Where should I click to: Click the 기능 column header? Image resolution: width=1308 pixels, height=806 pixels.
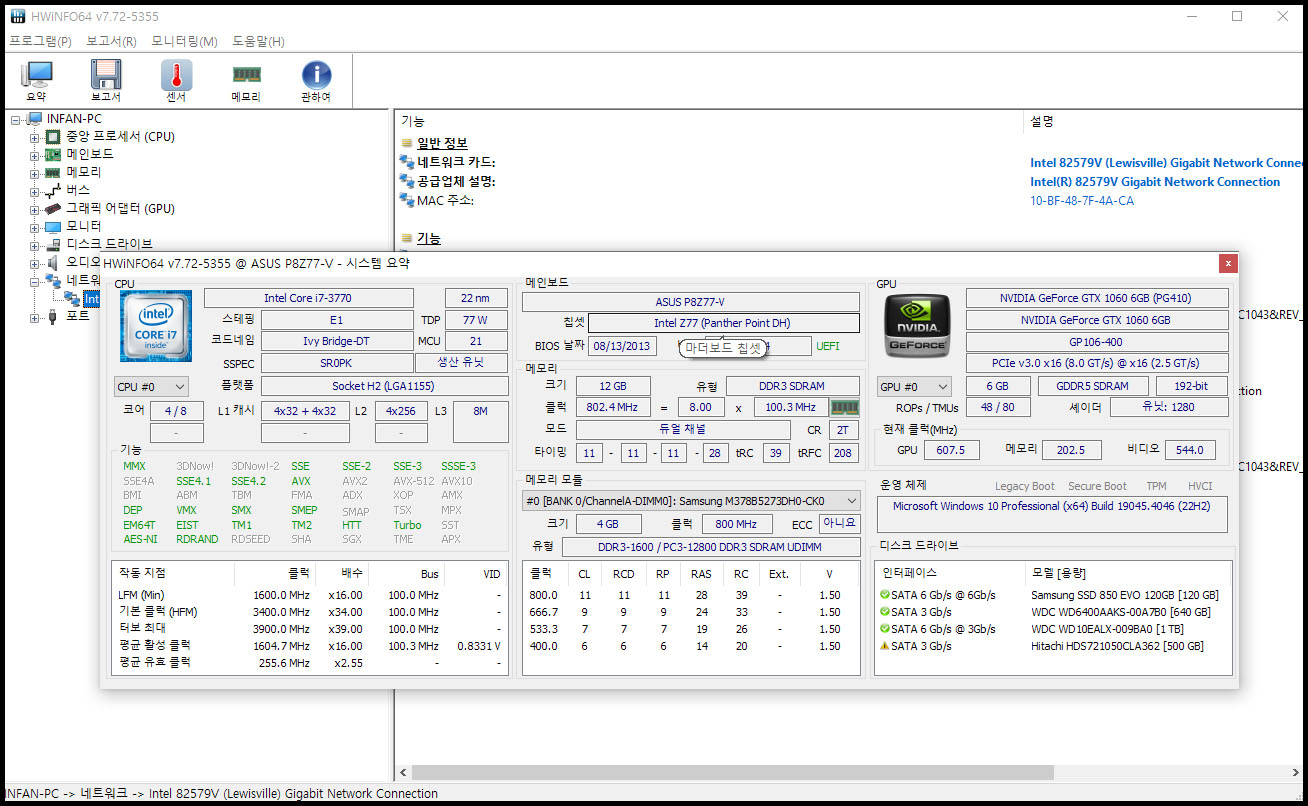tap(413, 121)
